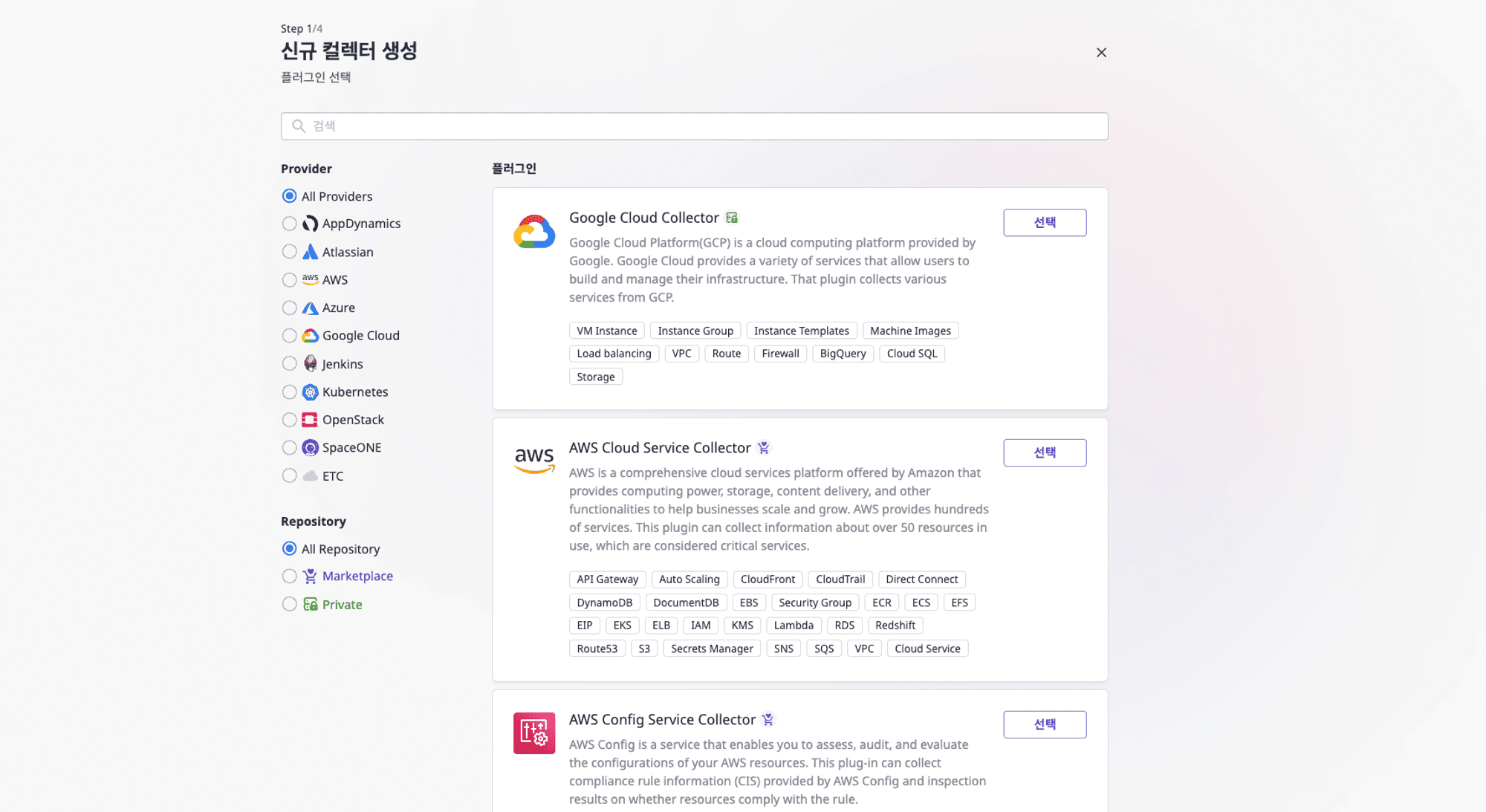
Task: Click the Kubernetes wheel icon
Action: 310,392
